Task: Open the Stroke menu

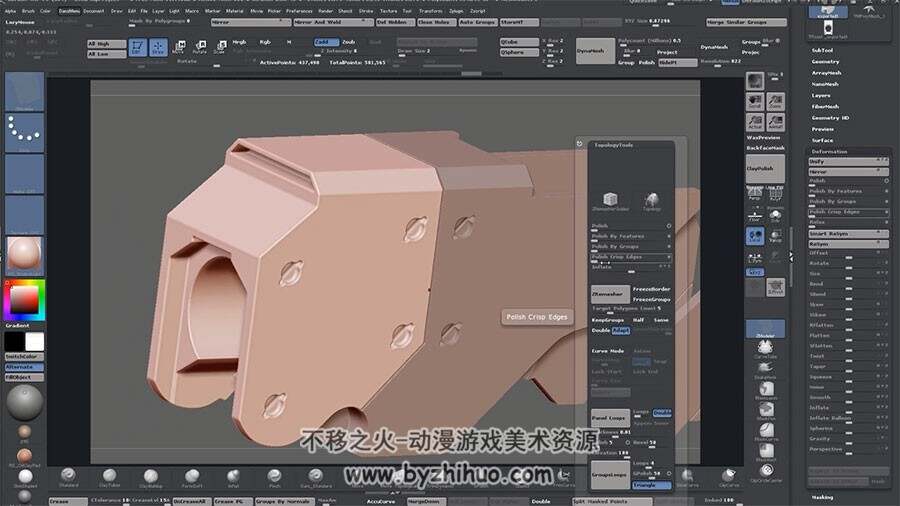Action: (x=366, y=11)
